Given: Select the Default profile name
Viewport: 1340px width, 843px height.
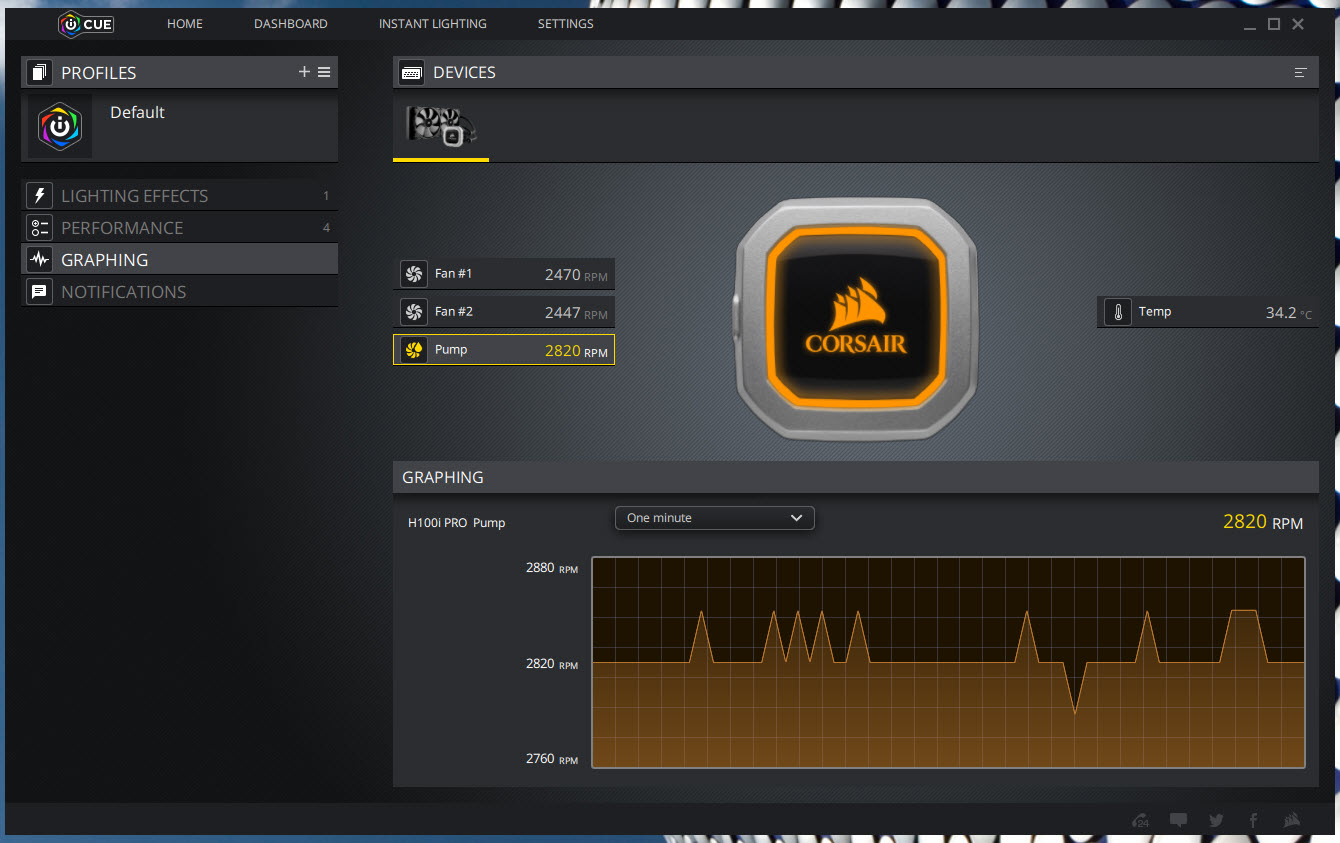Looking at the screenshot, I should (137, 112).
